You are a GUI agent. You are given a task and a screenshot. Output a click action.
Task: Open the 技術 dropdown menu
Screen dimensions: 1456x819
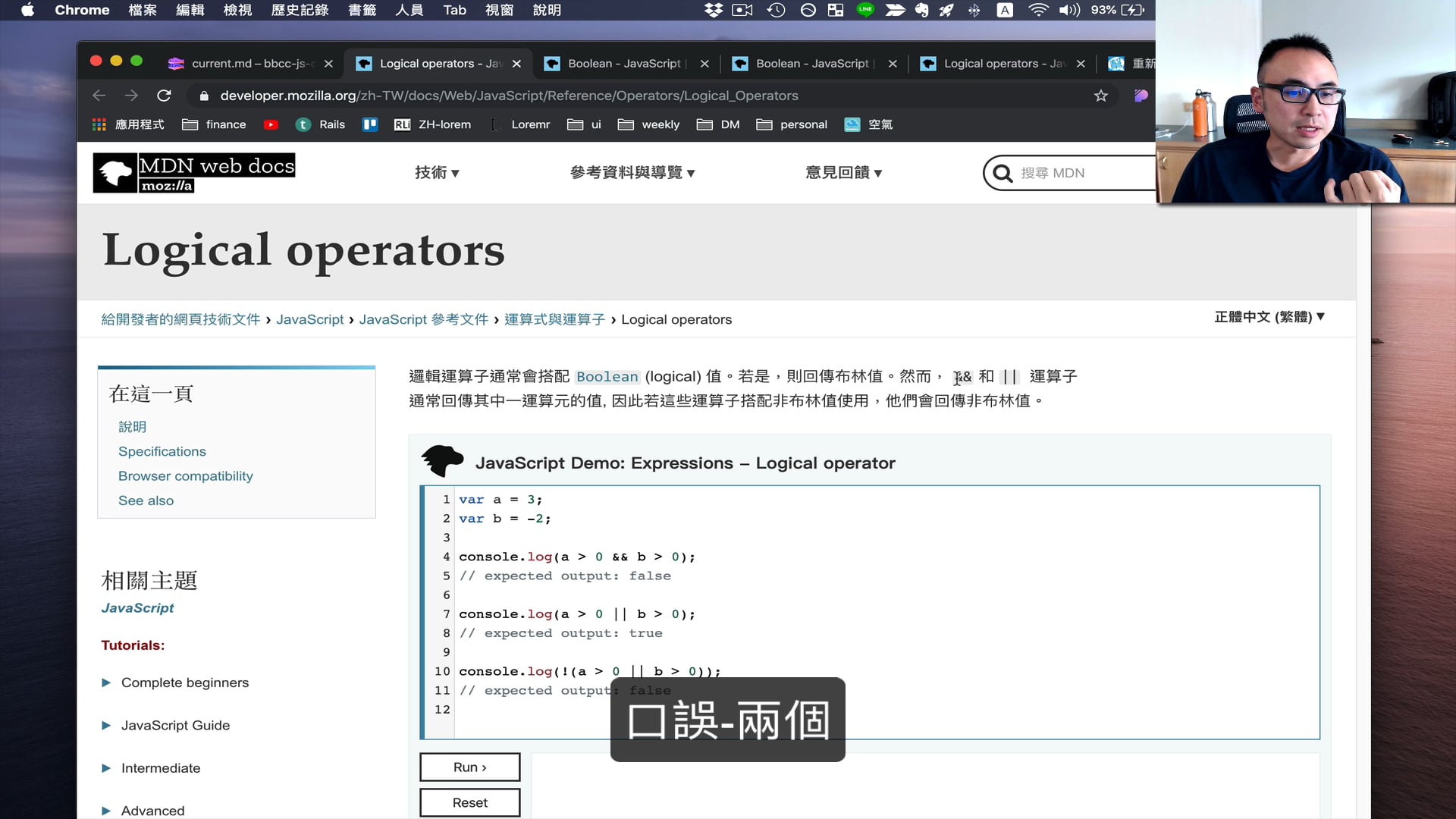437,173
